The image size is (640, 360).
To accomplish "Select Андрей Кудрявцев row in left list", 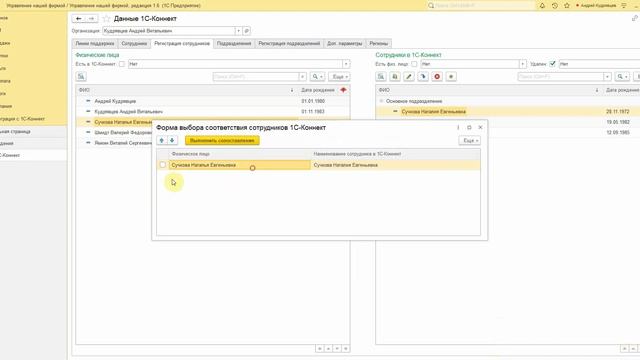I will coord(213,101).
